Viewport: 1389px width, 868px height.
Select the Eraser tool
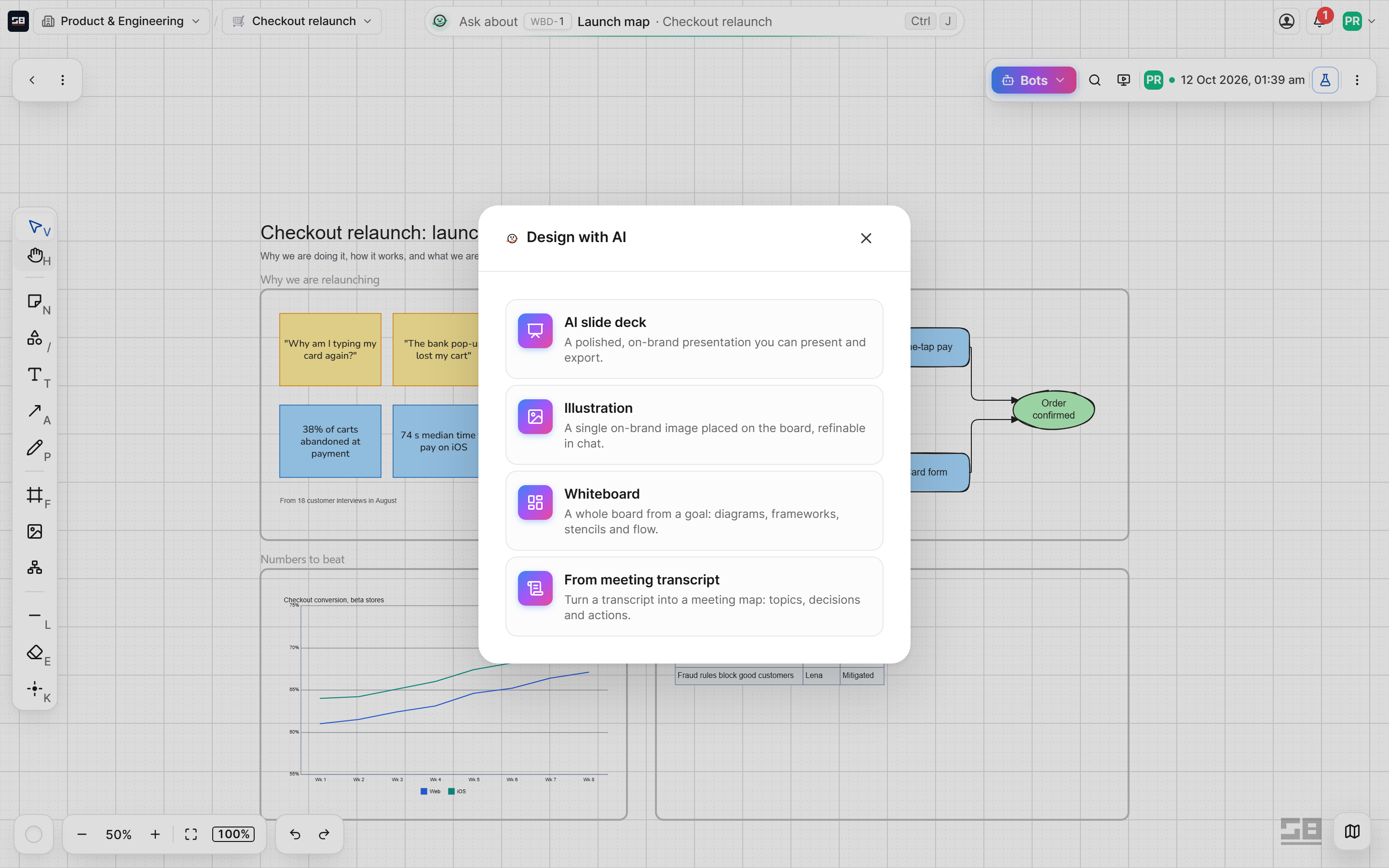35,652
